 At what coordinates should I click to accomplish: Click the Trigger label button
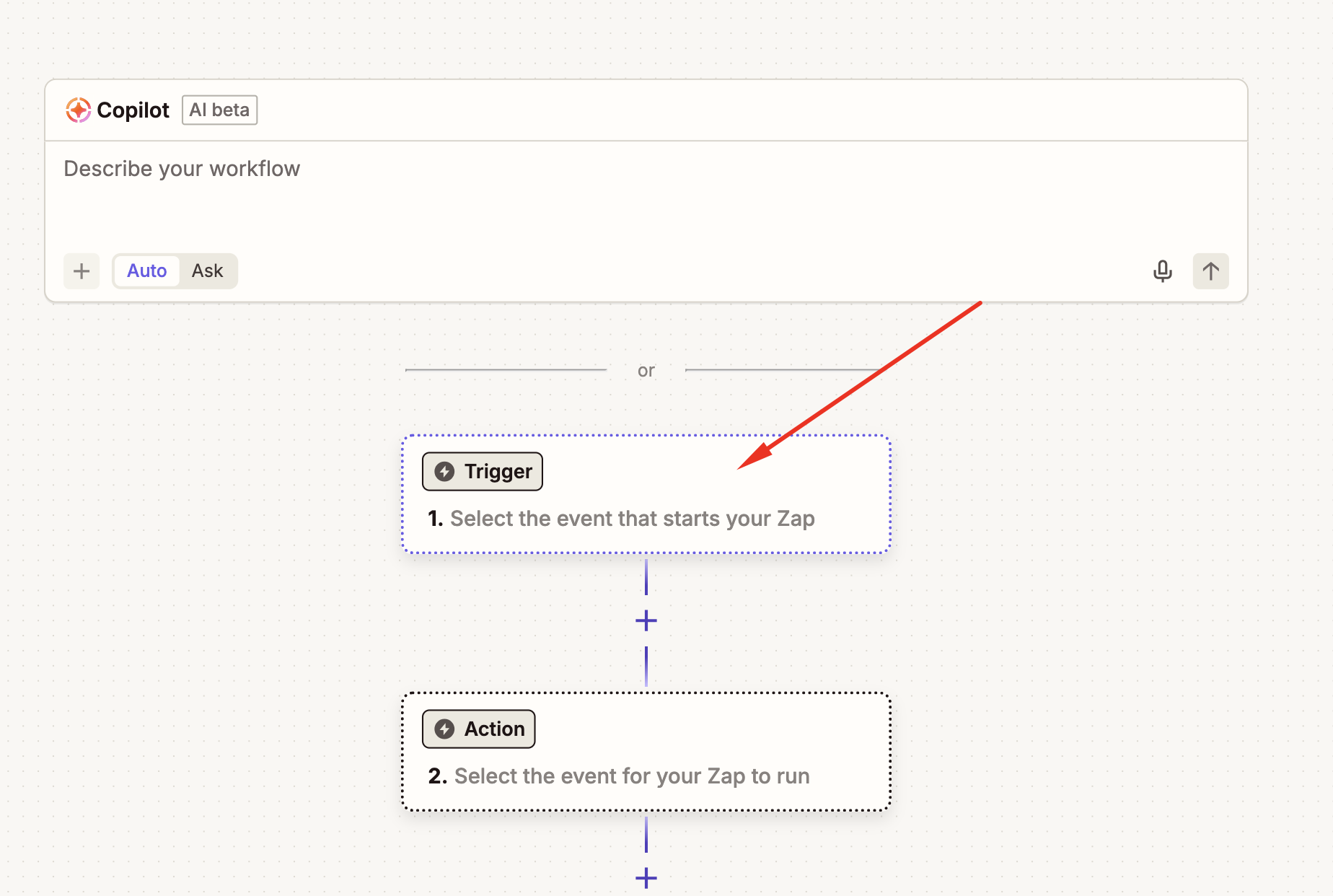tap(483, 472)
